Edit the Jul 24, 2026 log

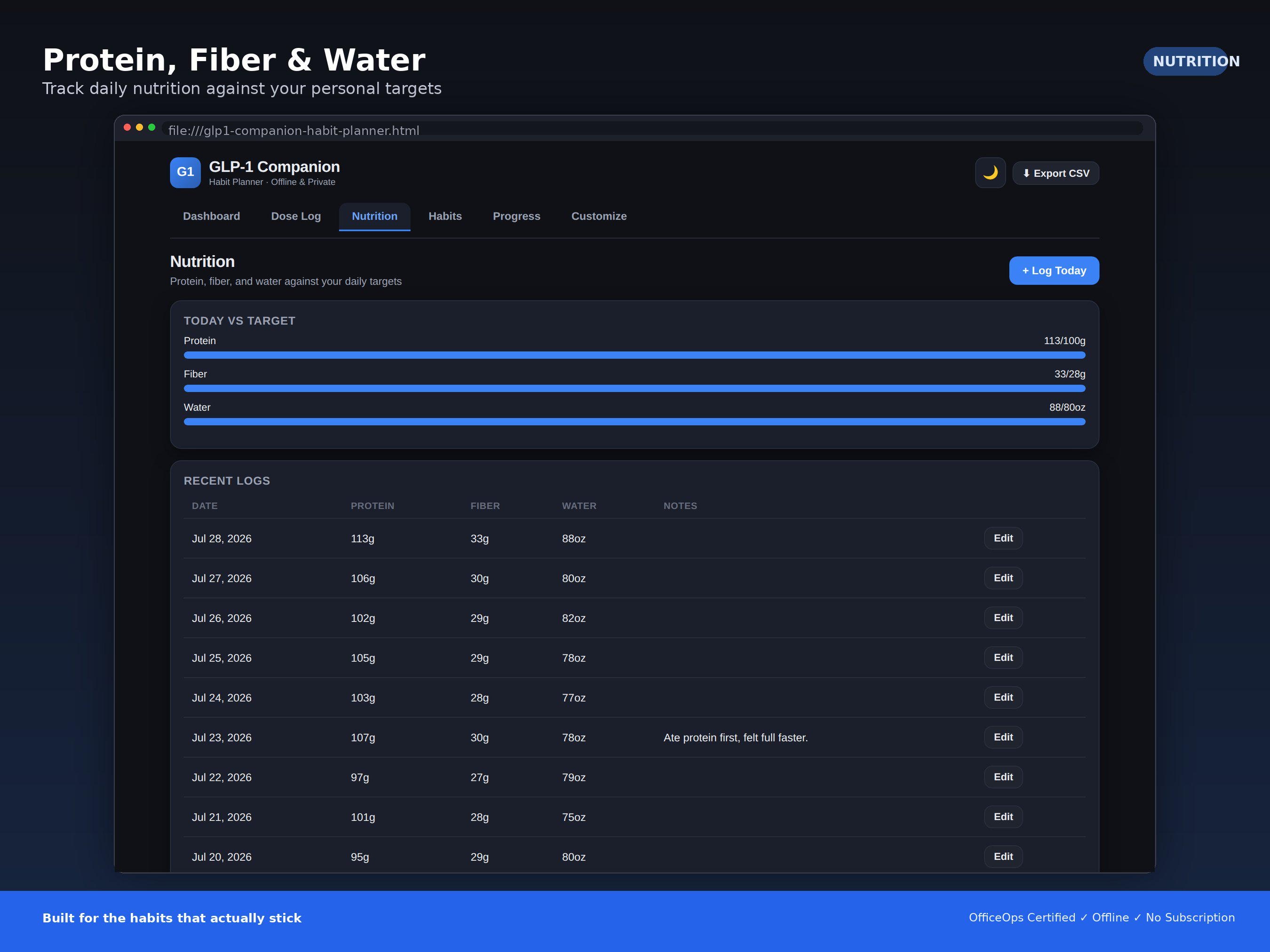[1003, 697]
